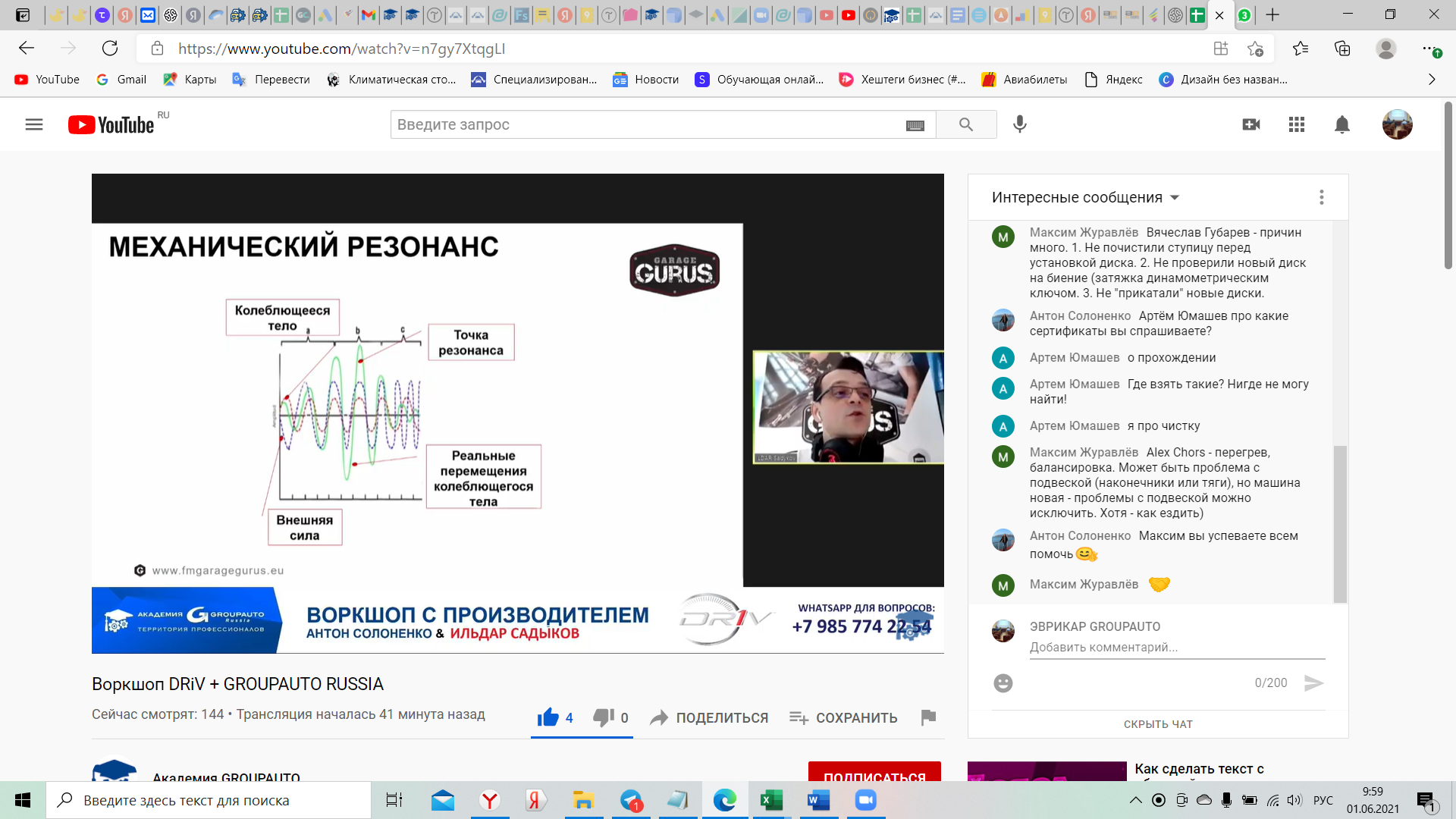Expand the Интересные сообщения chat filter
1456x819 pixels.
point(1085,197)
